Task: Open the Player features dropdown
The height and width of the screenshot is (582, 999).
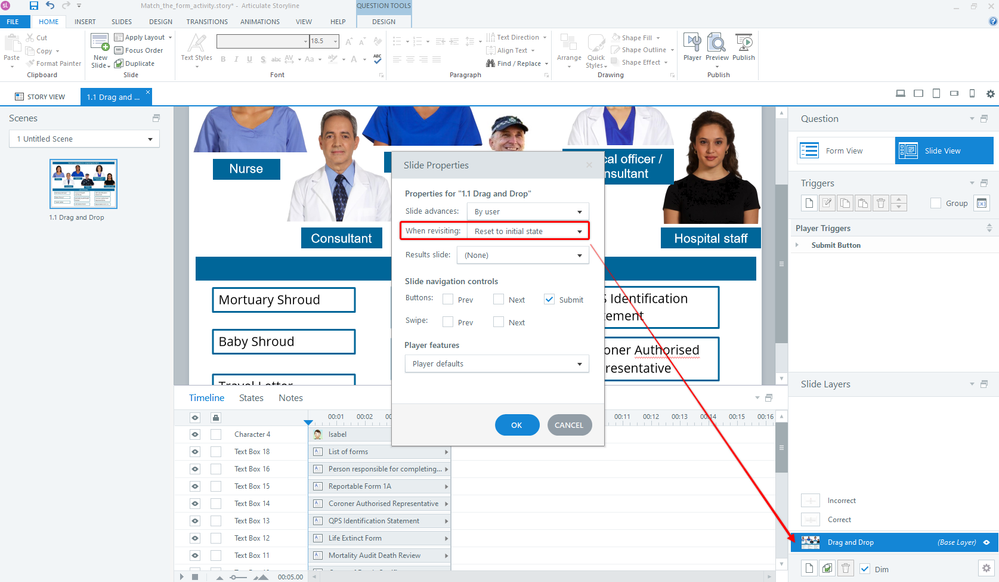Action: tap(496, 364)
